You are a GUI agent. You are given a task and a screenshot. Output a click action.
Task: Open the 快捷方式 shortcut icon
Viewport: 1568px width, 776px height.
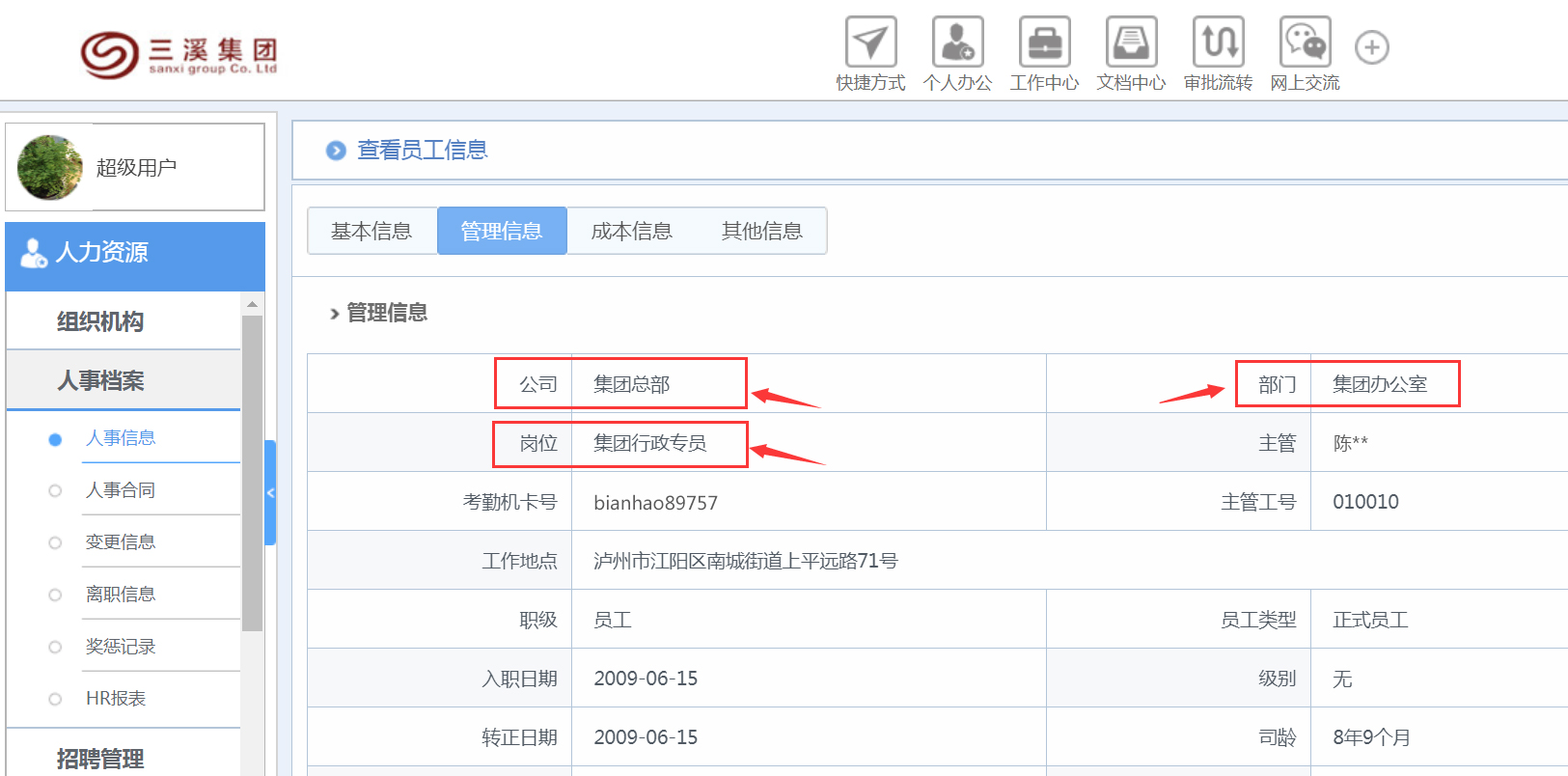pos(870,42)
